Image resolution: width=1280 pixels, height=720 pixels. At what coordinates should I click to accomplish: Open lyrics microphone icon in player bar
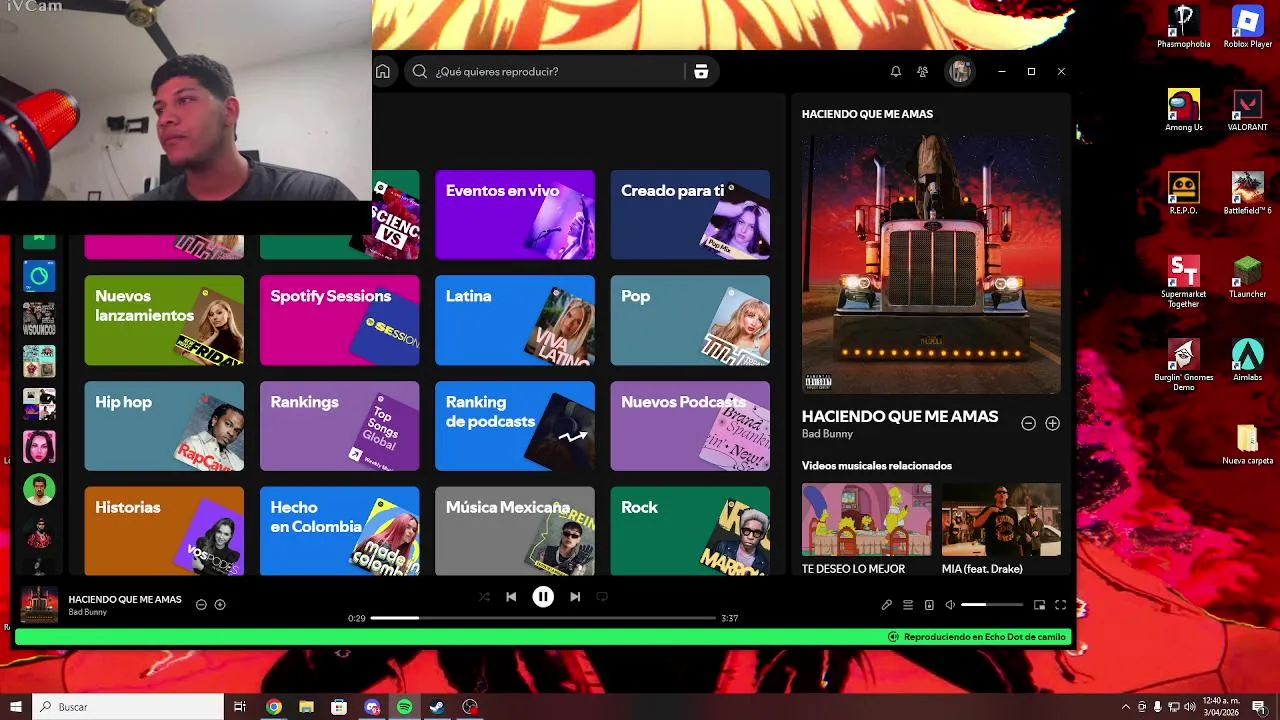tap(886, 605)
